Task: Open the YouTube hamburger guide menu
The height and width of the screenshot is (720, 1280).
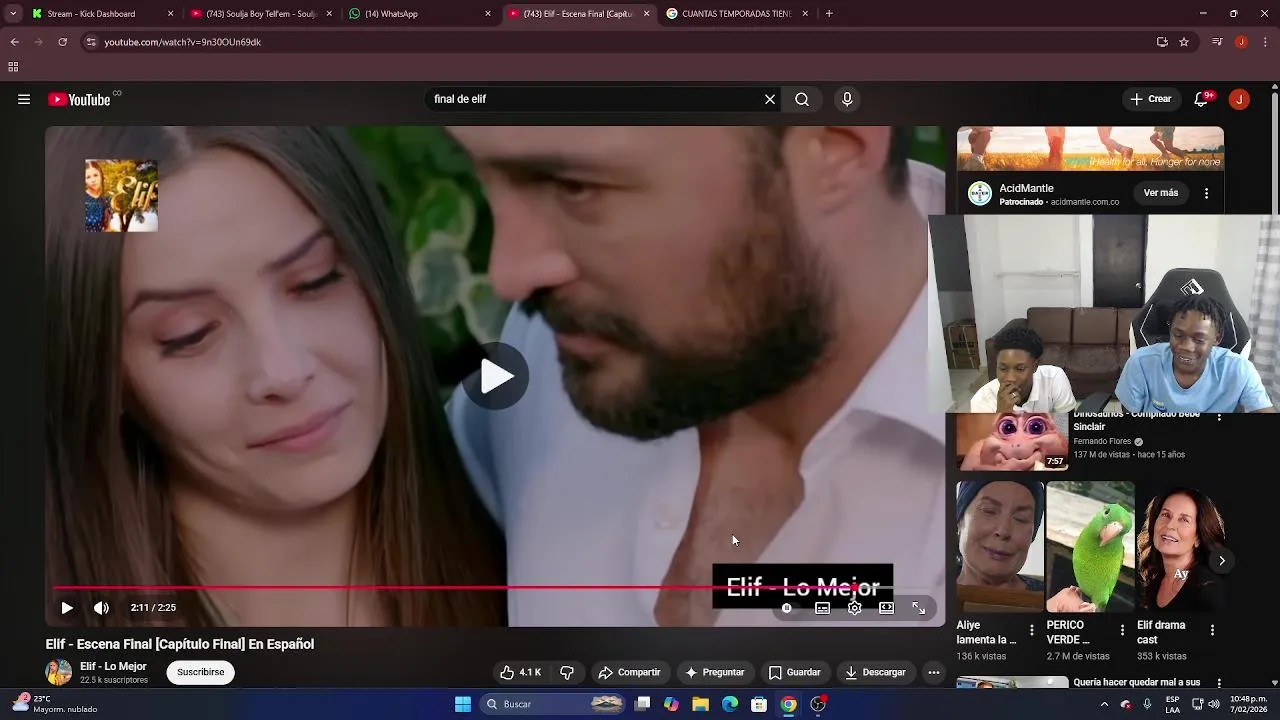Action: 24,99
